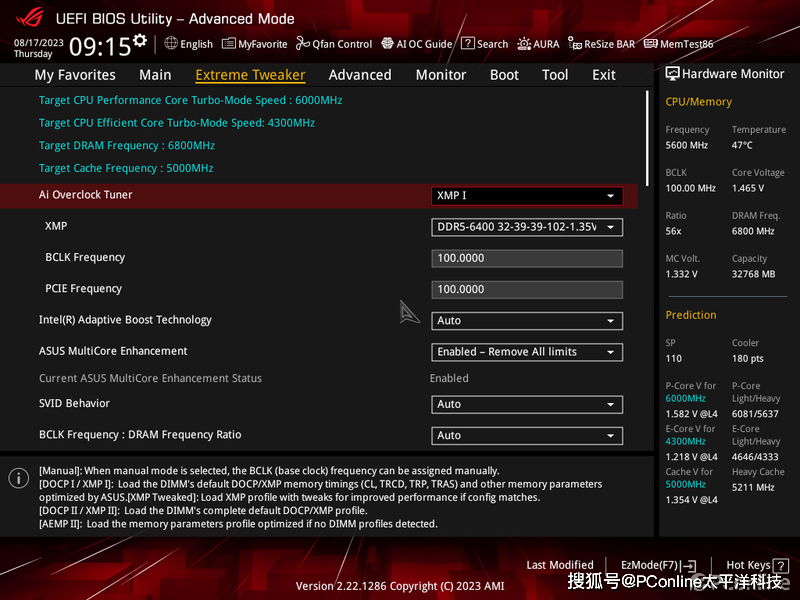Open the Boot tab

(504, 75)
